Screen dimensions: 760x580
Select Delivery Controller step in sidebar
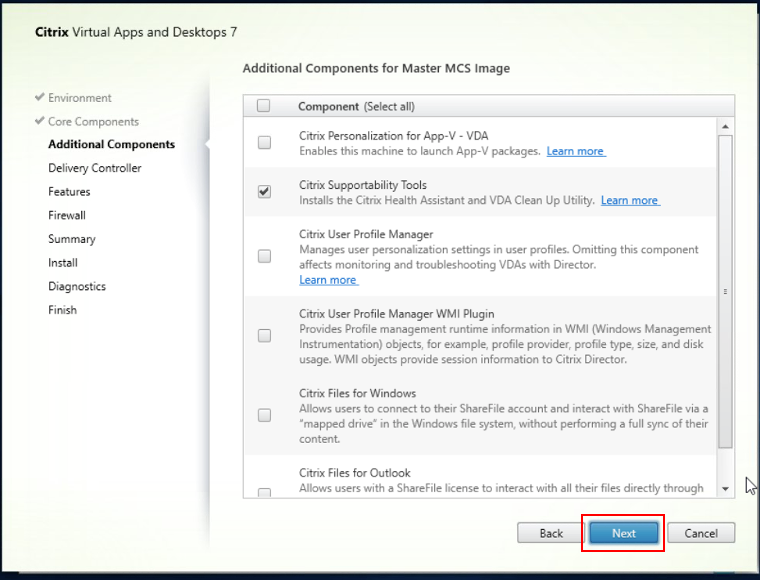click(95, 168)
